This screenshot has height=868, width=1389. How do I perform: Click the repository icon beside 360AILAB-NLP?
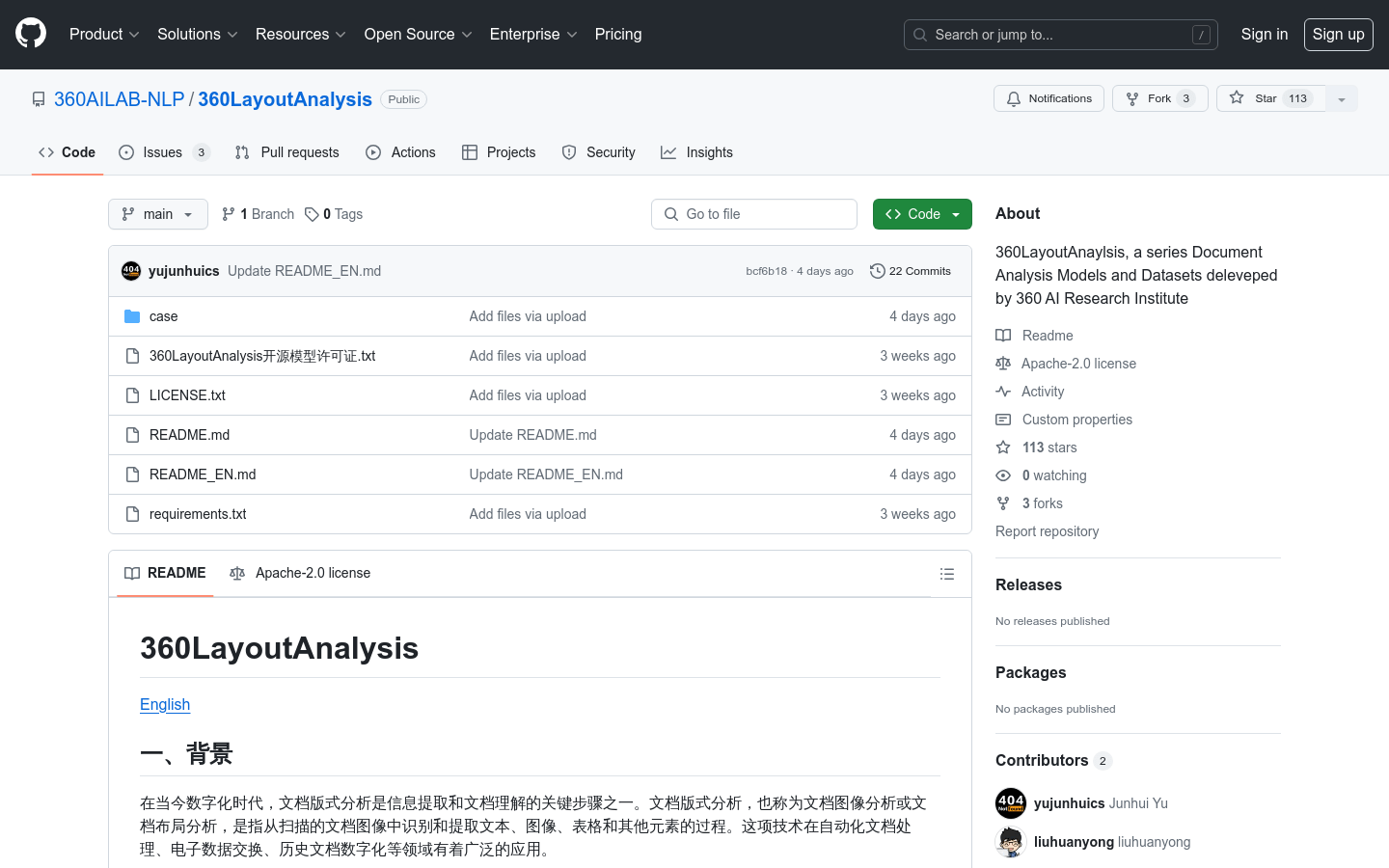pos(39,99)
